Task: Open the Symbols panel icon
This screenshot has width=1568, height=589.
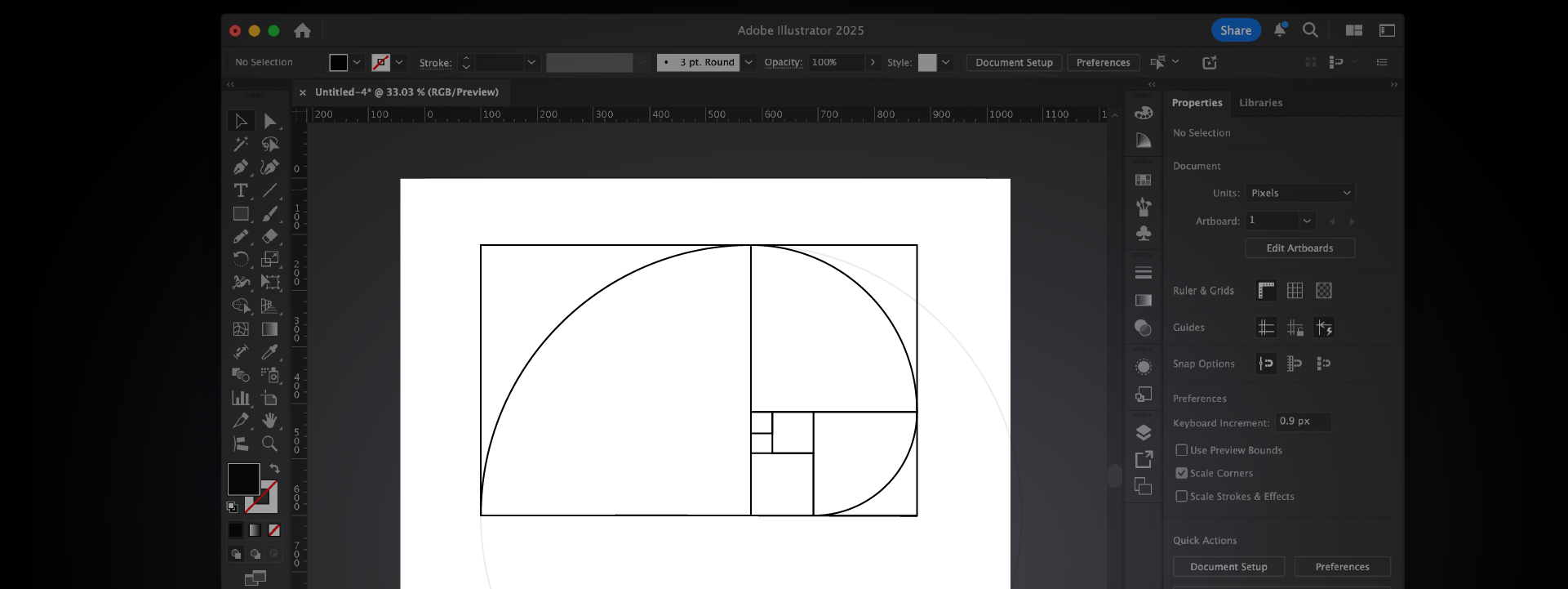Action: tap(1144, 233)
